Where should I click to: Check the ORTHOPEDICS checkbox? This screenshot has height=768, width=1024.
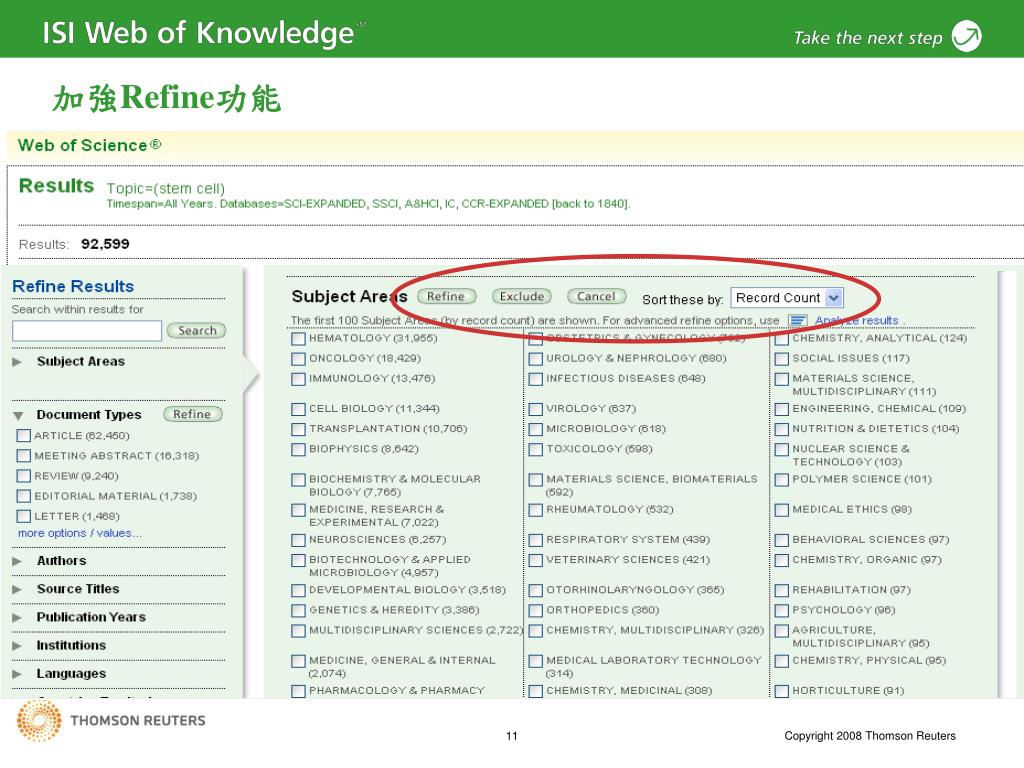[536, 610]
